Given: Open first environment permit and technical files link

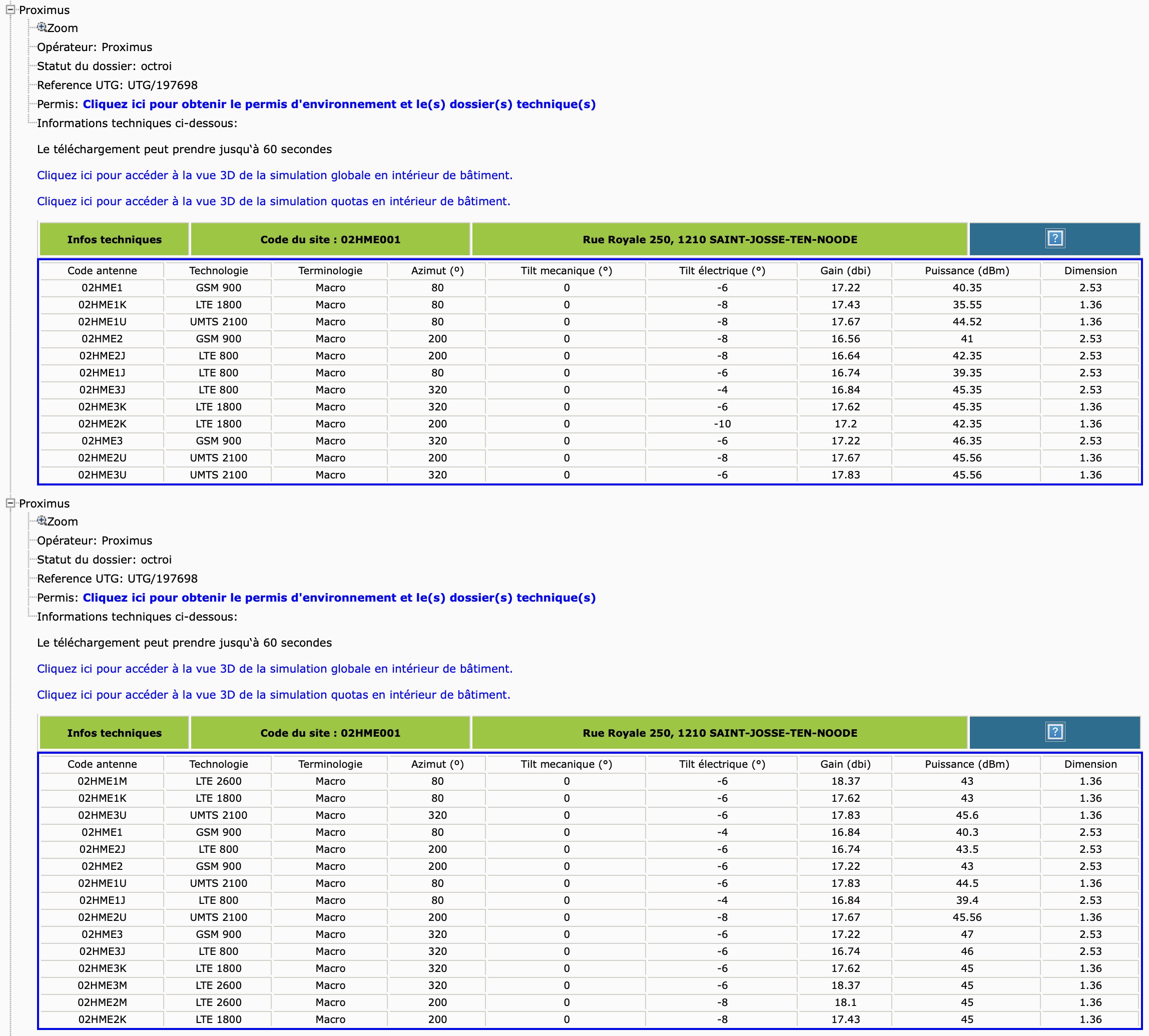Looking at the screenshot, I should click(339, 104).
